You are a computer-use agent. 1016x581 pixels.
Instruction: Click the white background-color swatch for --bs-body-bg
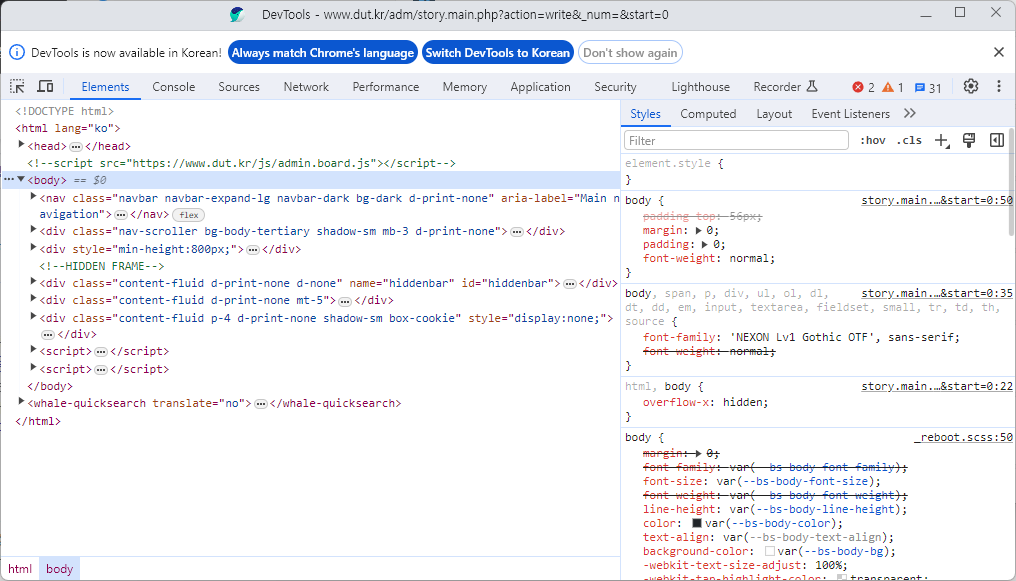(770, 551)
